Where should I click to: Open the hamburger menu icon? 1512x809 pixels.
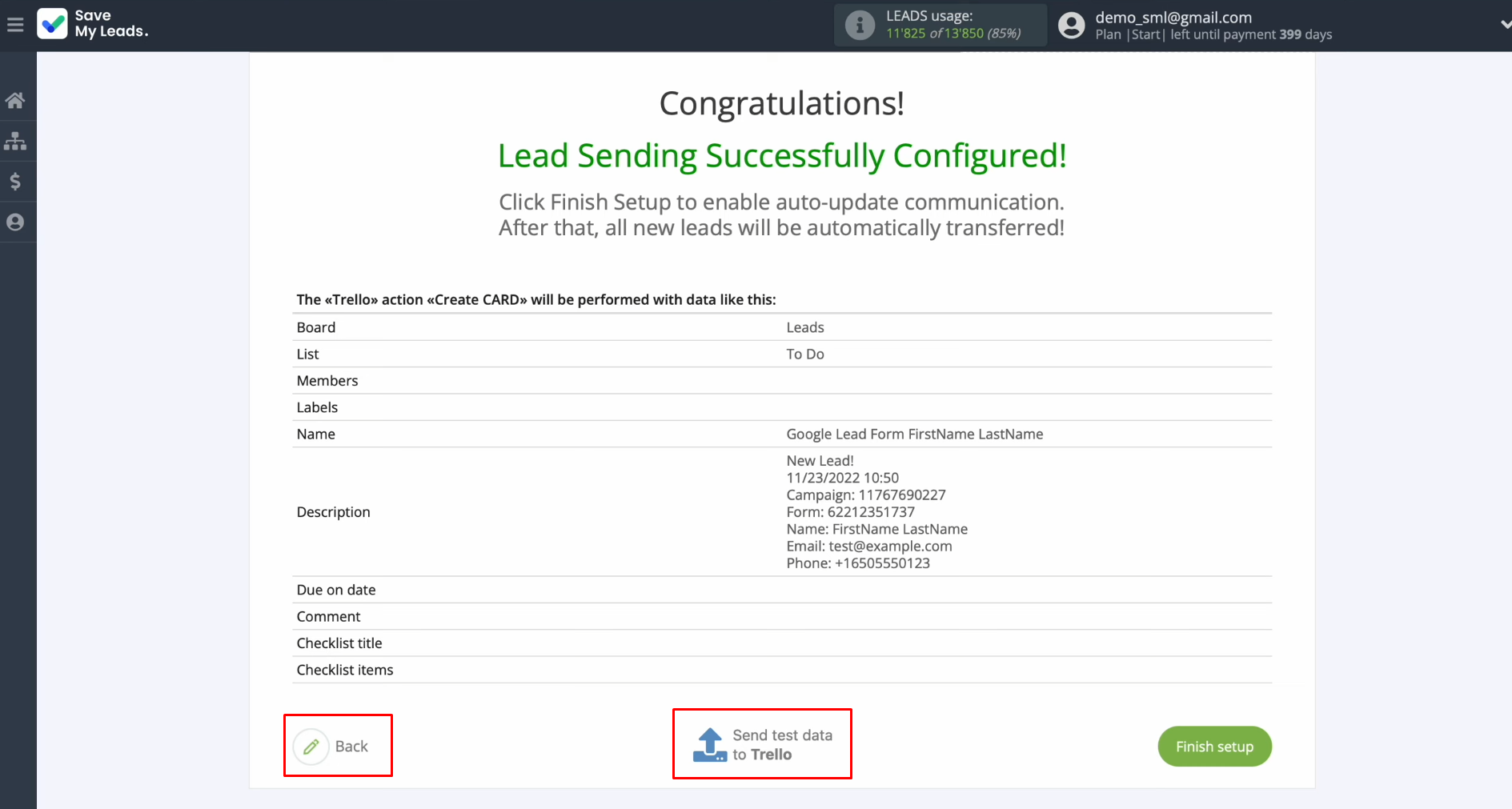[x=15, y=25]
